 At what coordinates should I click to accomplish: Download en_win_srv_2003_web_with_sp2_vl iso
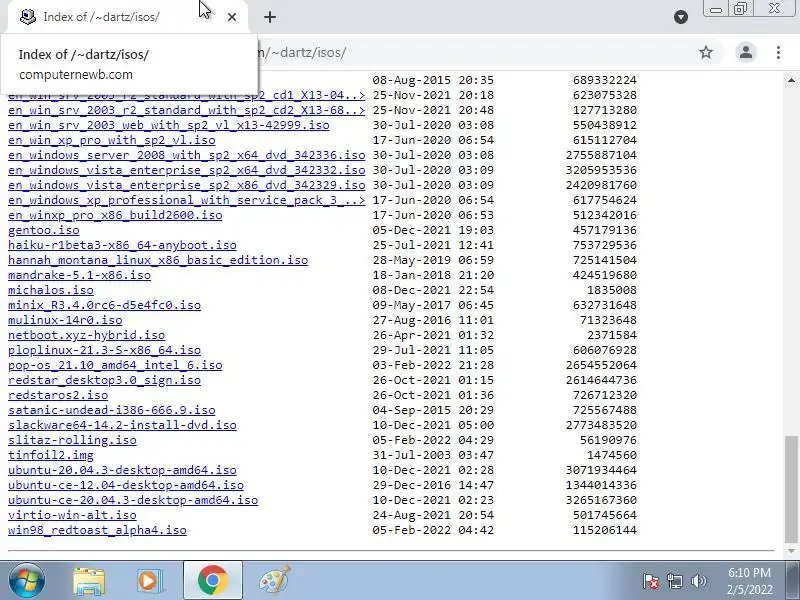click(x=169, y=125)
